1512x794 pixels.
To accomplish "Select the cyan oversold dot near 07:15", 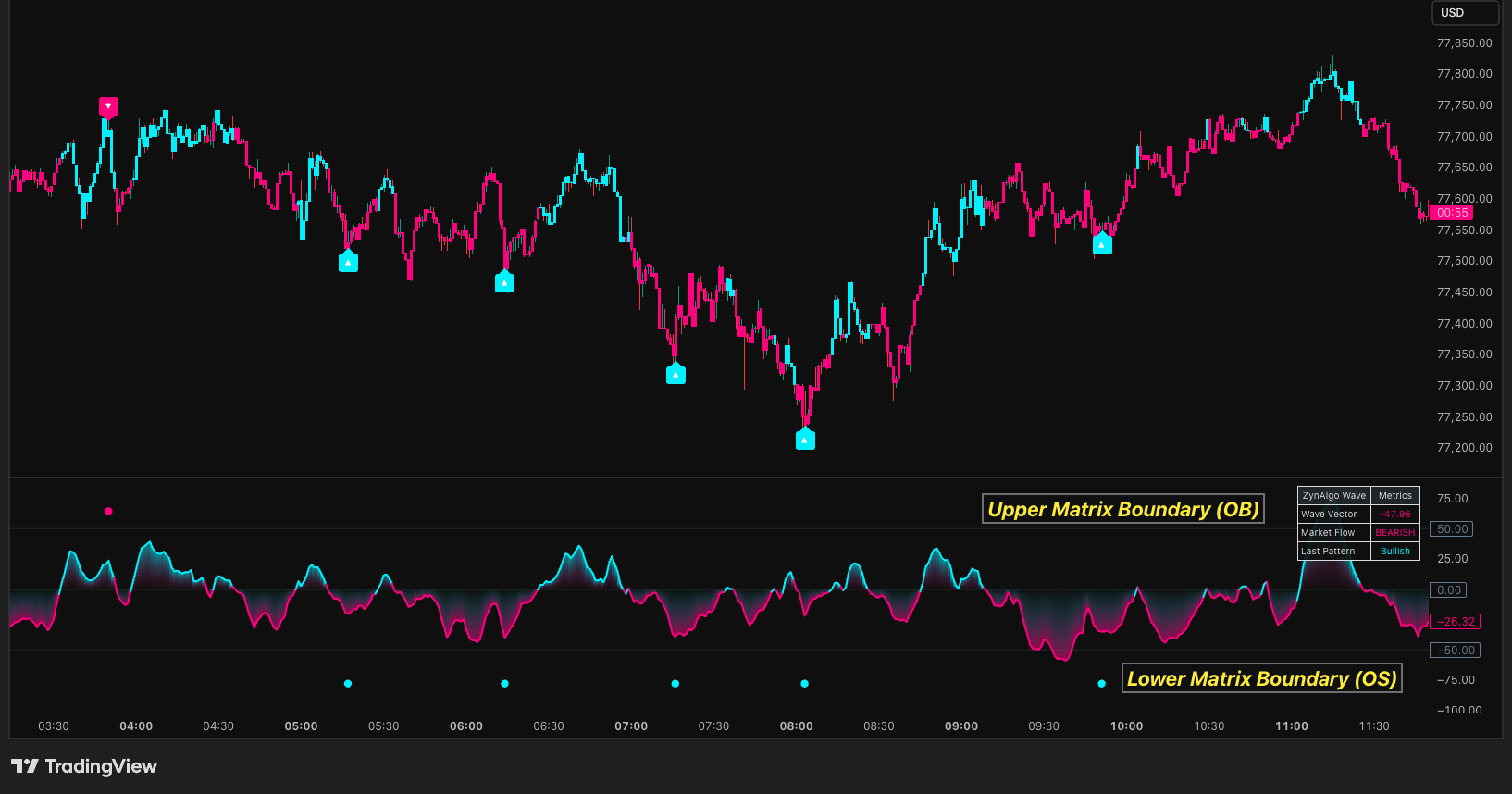I will point(675,684).
